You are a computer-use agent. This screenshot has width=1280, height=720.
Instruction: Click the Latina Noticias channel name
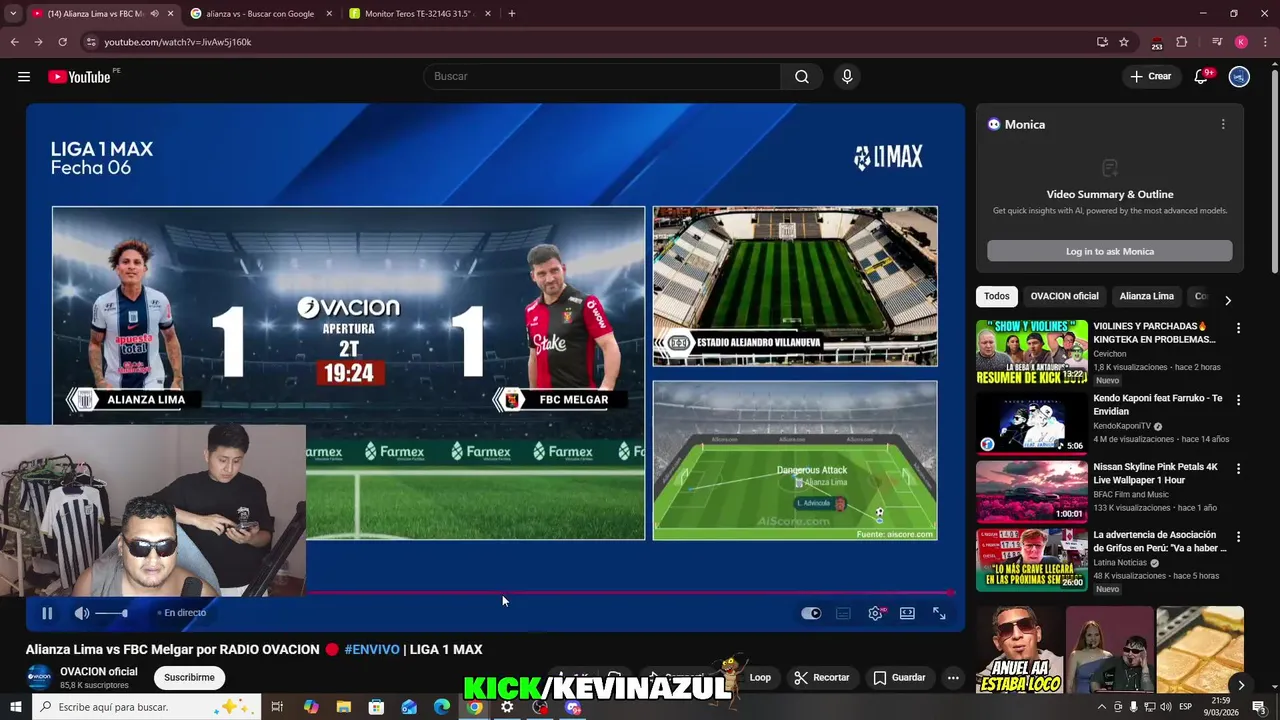coord(1121,563)
